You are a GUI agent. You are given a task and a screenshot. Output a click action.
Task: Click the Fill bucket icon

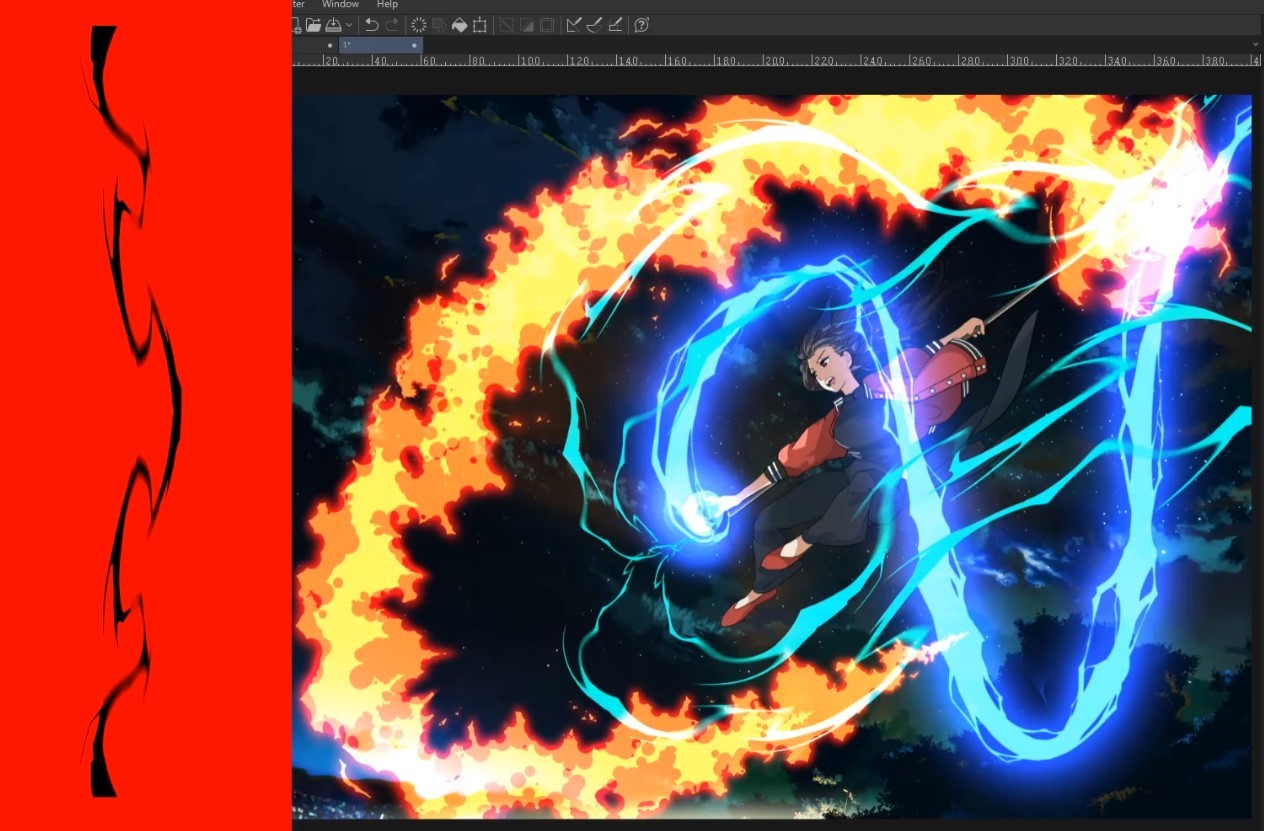point(459,25)
